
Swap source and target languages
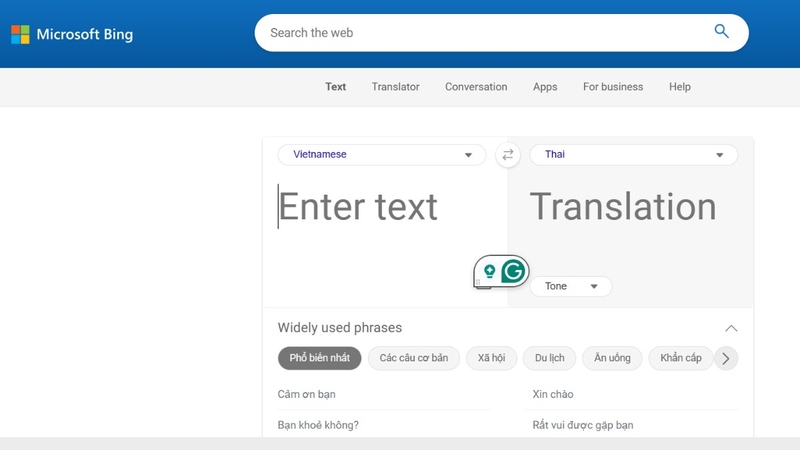click(508, 155)
